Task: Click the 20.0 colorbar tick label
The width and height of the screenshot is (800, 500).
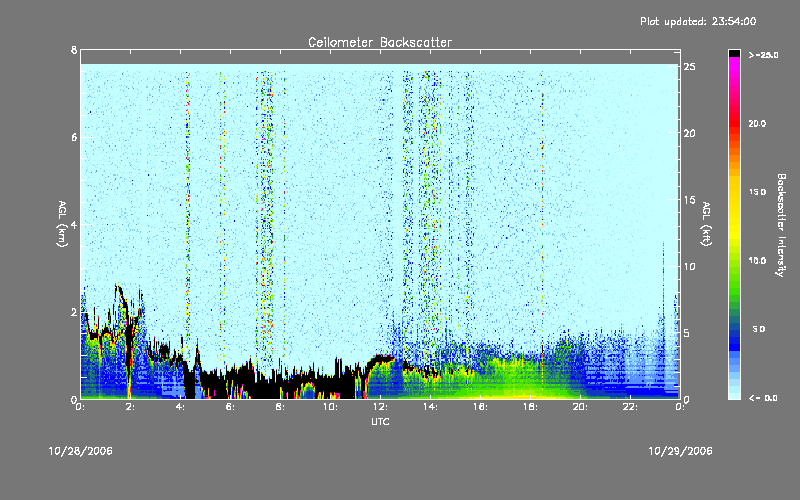Action: (757, 123)
